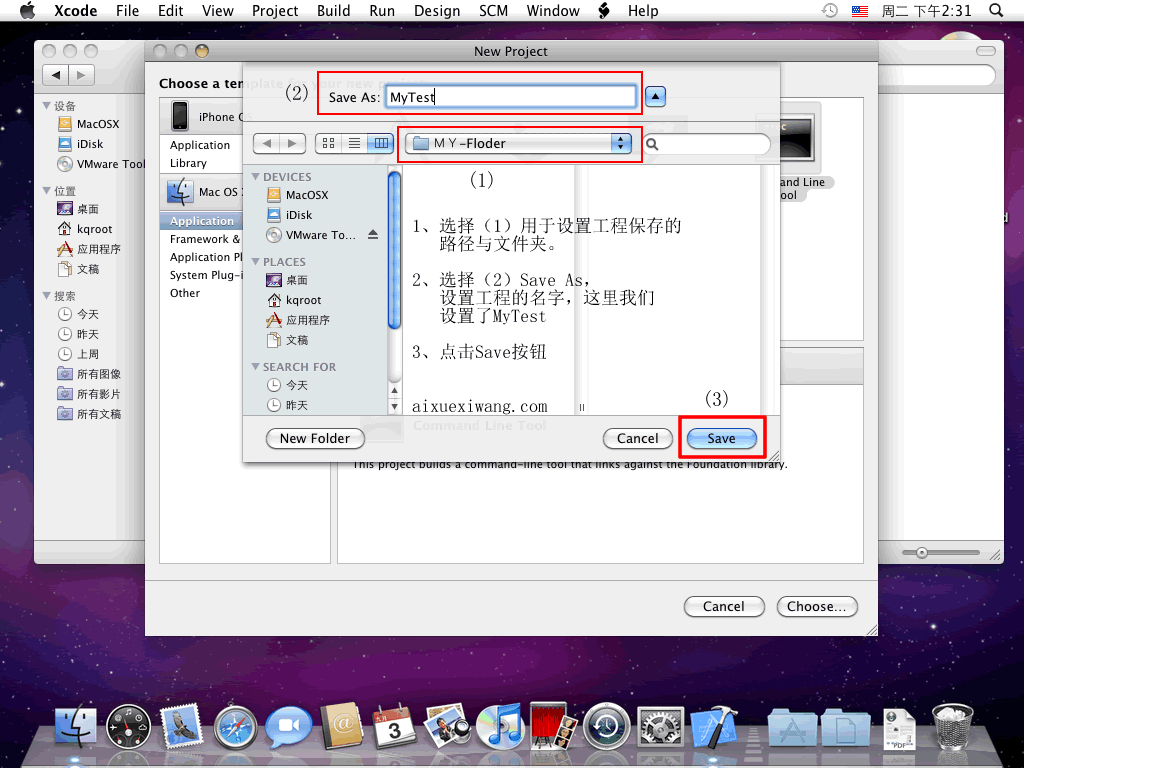Open Documents folder stack in Dock
Screen dimensions: 1152x768
pyautogui.click(x=845, y=728)
